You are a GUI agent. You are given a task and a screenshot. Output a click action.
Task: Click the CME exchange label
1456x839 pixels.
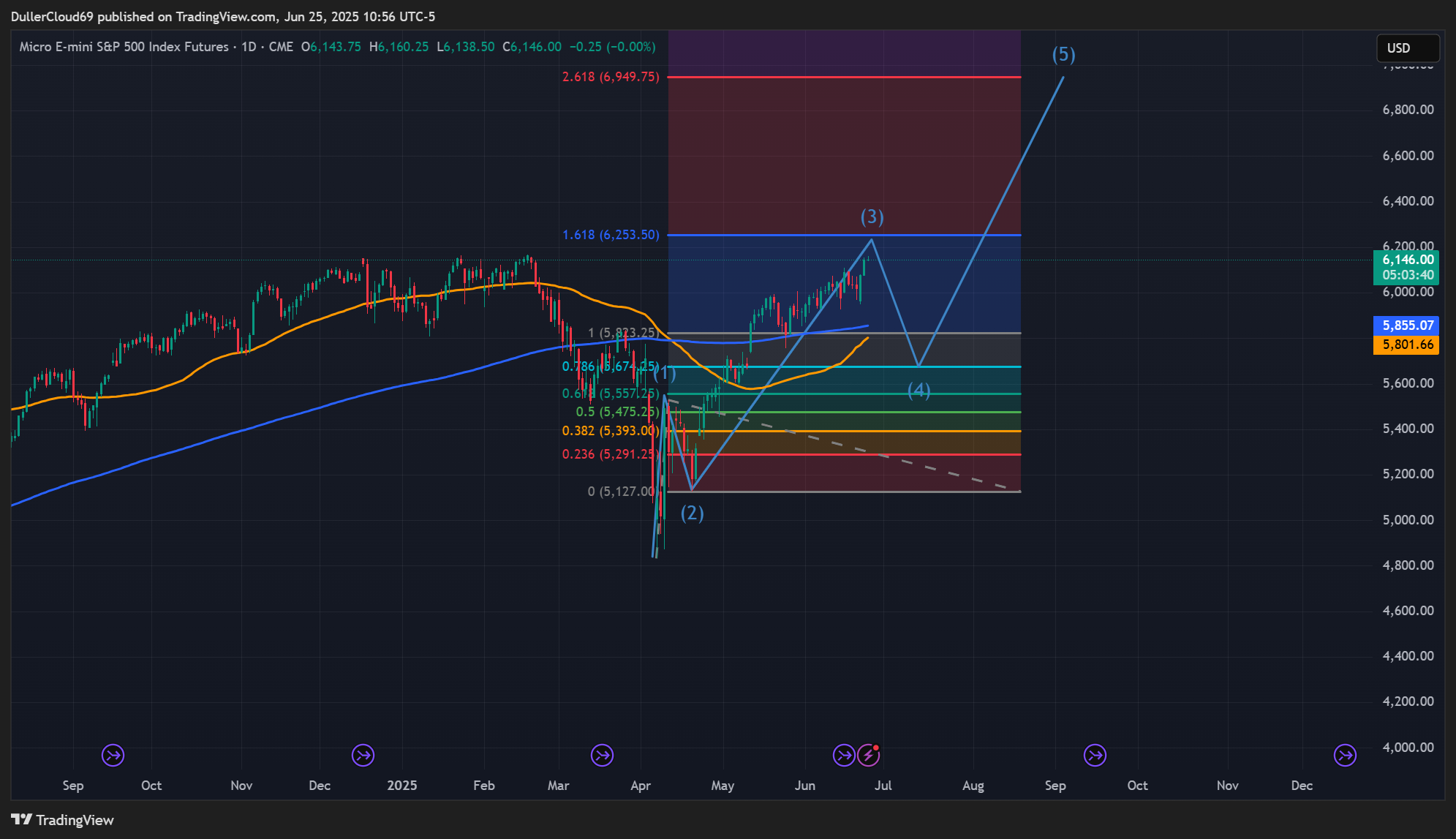tap(281, 47)
